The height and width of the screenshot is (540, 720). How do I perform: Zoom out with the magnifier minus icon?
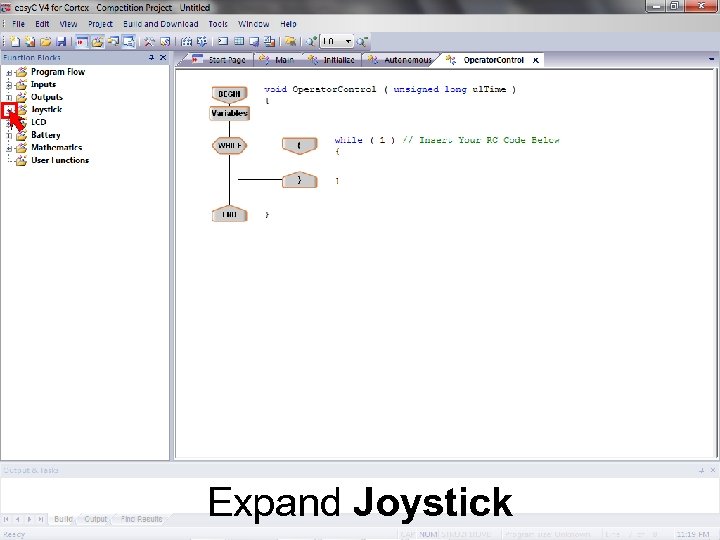coord(362,42)
